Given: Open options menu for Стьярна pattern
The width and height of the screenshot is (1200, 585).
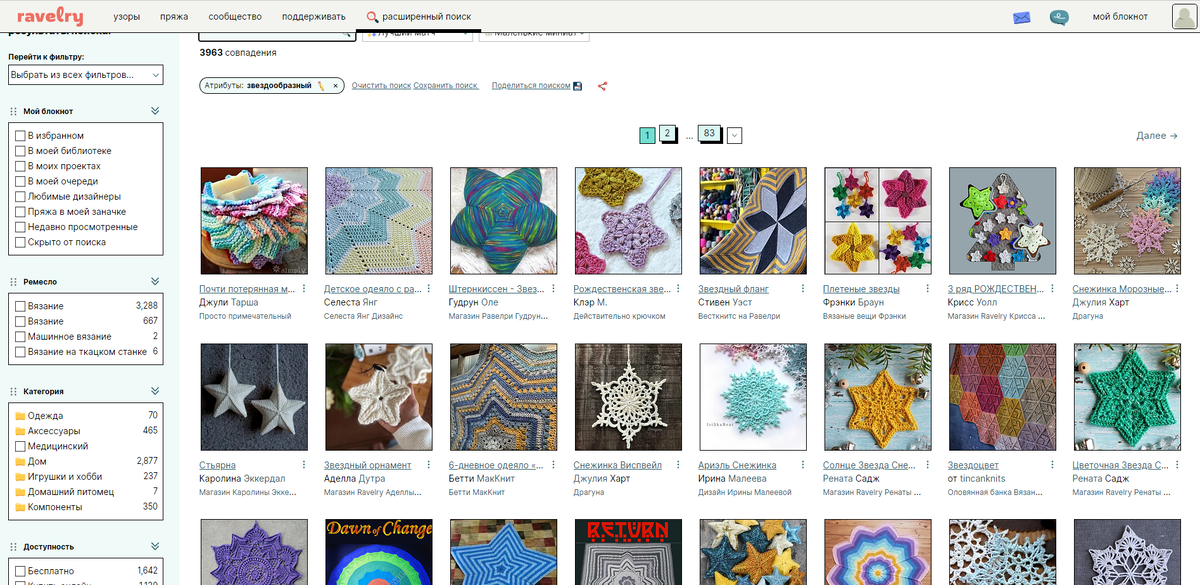Looking at the screenshot, I should pyautogui.click(x=303, y=465).
